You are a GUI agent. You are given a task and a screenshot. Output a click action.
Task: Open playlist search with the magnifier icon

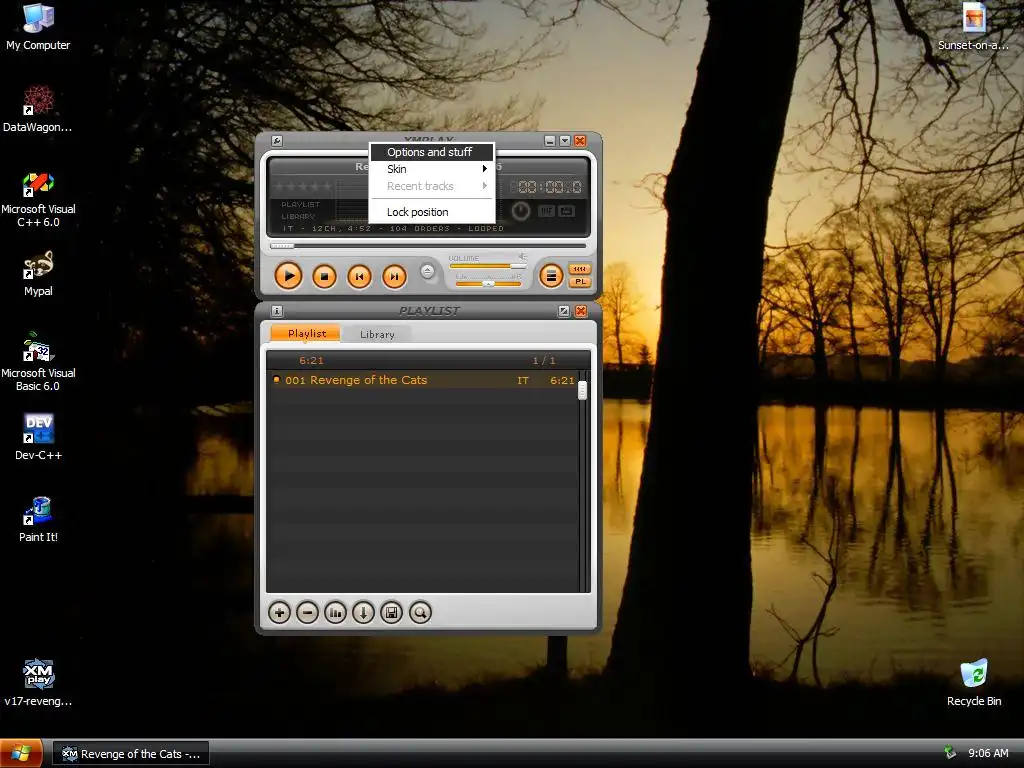[421, 613]
